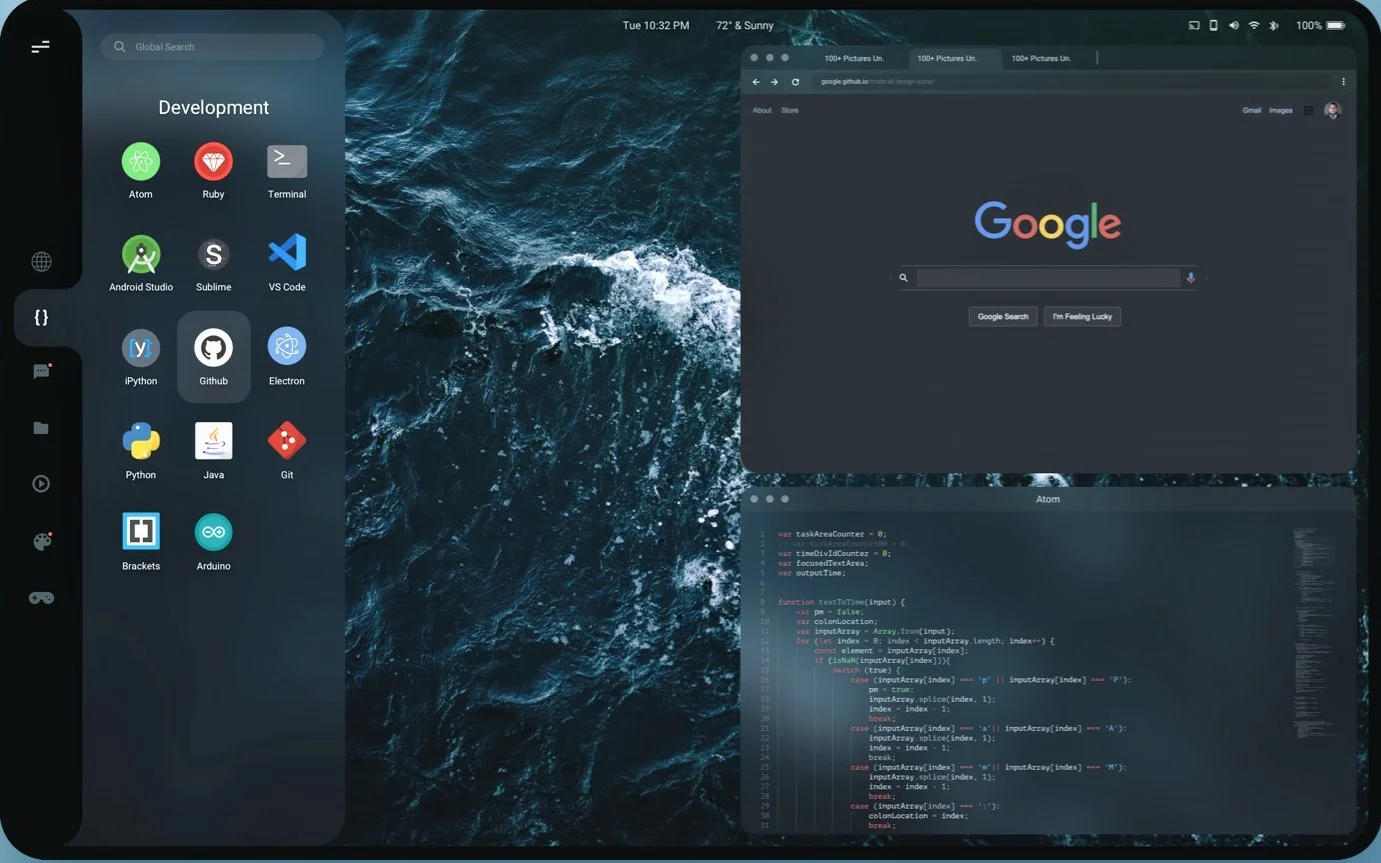The width and height of the screenshot is (1381, 863).
Task: Click the Global Search field
Action: (212, 47)
